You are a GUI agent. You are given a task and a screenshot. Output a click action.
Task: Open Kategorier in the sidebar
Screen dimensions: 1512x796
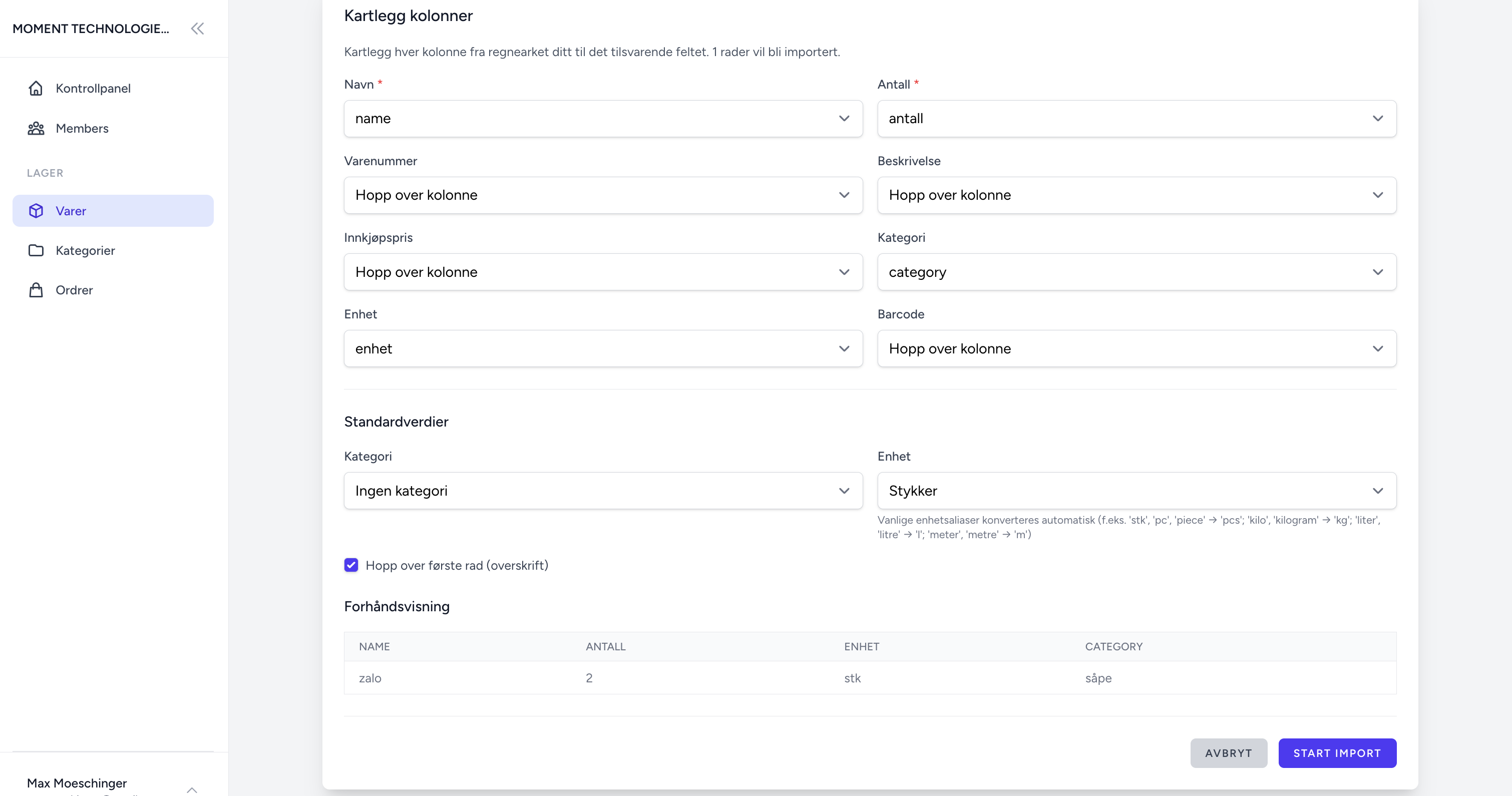85,250
